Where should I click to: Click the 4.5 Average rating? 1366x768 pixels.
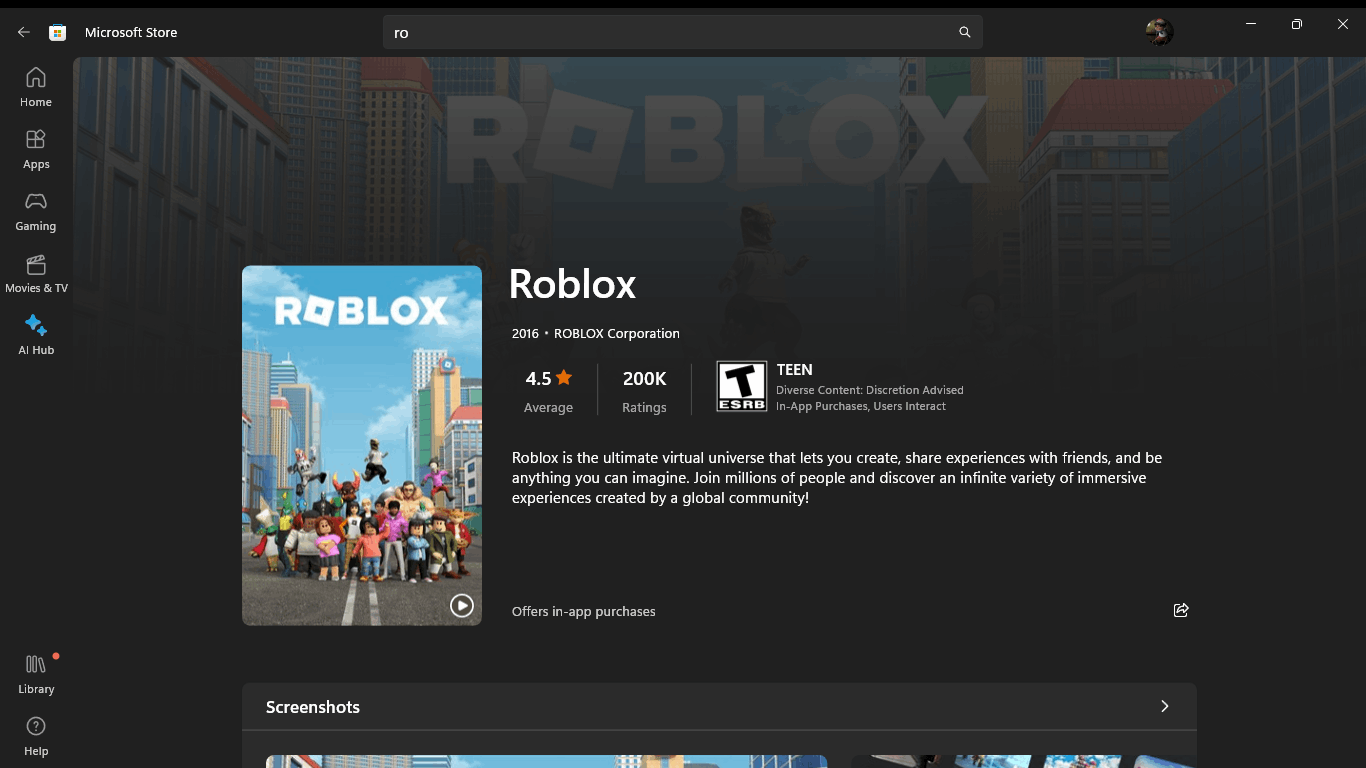(x=548, y=390)
